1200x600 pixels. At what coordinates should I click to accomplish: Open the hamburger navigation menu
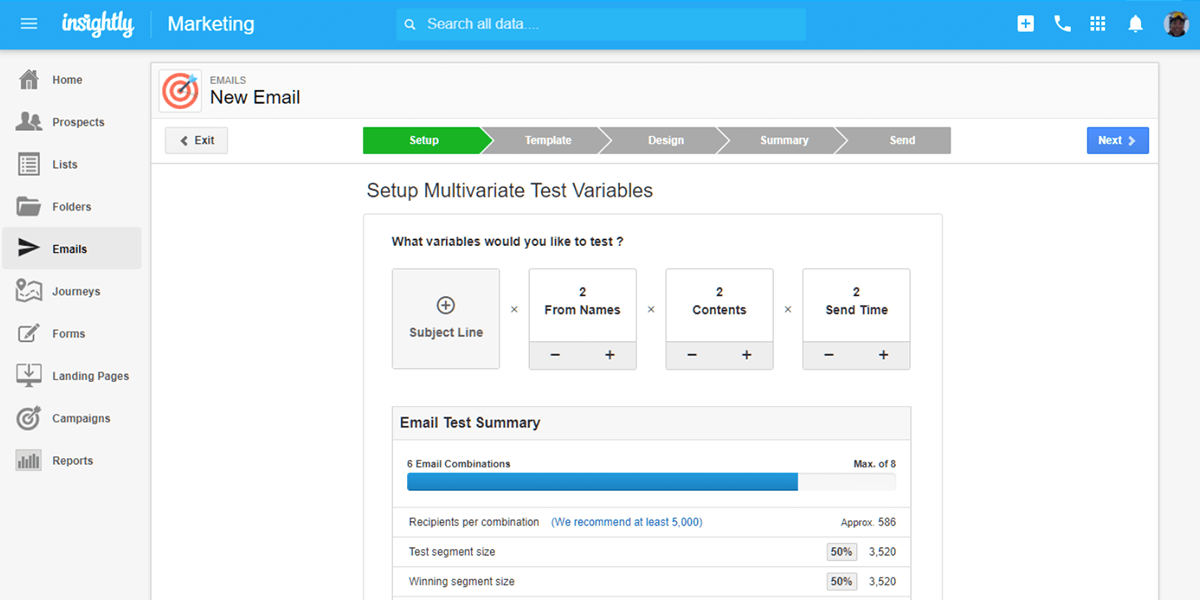click(29, 24)
